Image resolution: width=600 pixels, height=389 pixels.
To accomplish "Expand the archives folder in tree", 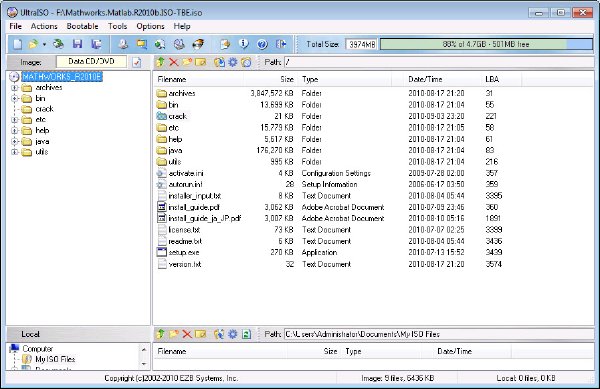I will [x=15, y=88].
